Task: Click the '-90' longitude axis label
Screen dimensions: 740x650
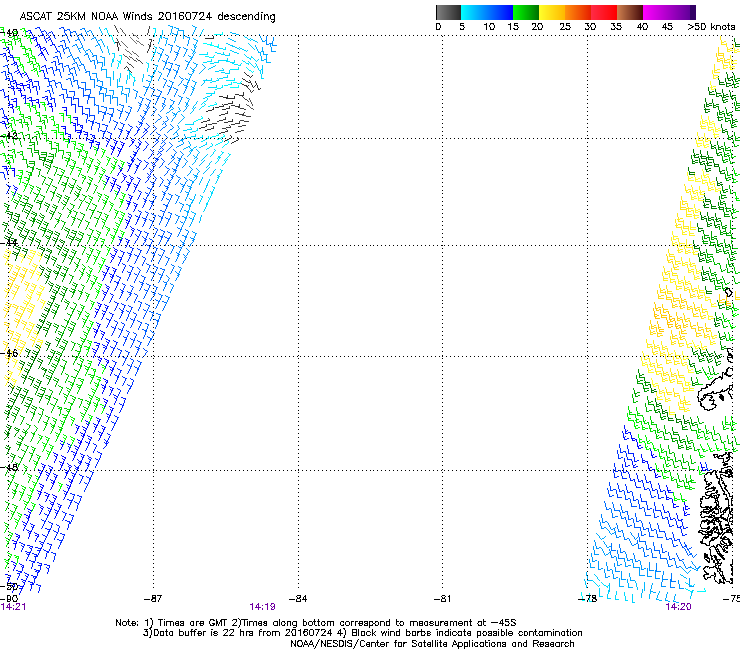Action: (x=9, y=599)
